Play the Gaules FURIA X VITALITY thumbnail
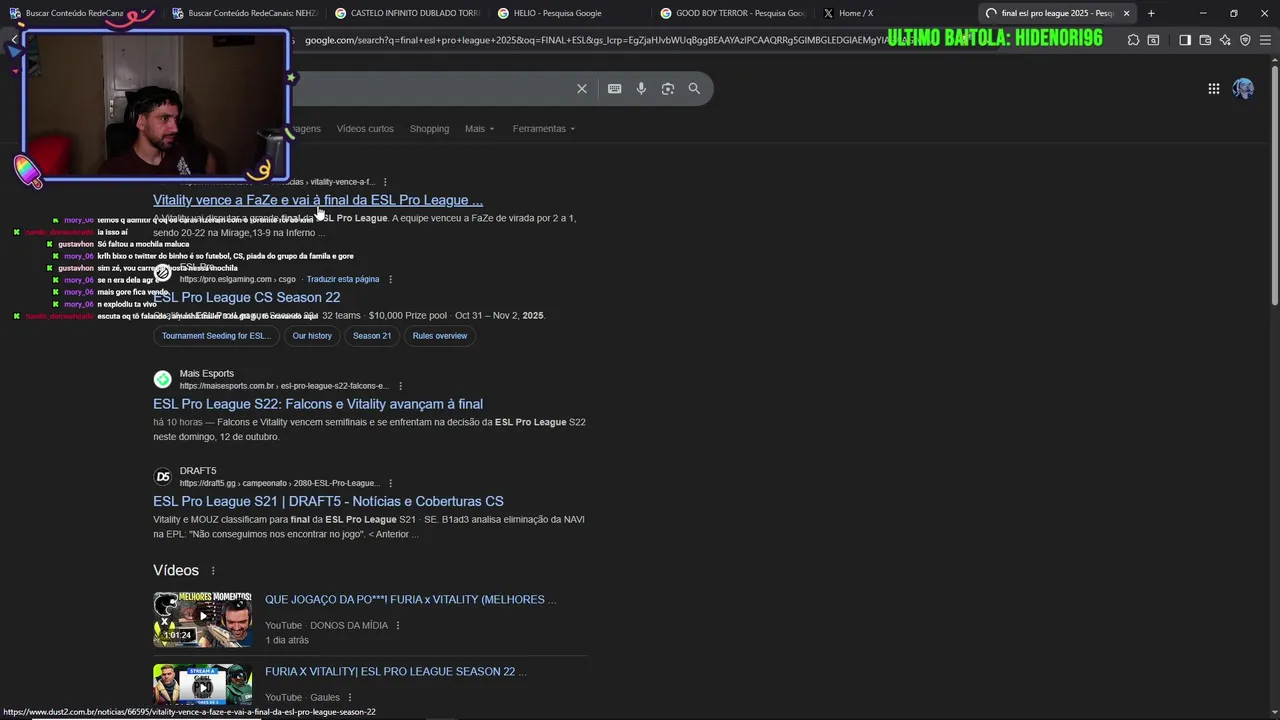Image resolution: width=1280 pixels, height=720 pixels. 202,685
